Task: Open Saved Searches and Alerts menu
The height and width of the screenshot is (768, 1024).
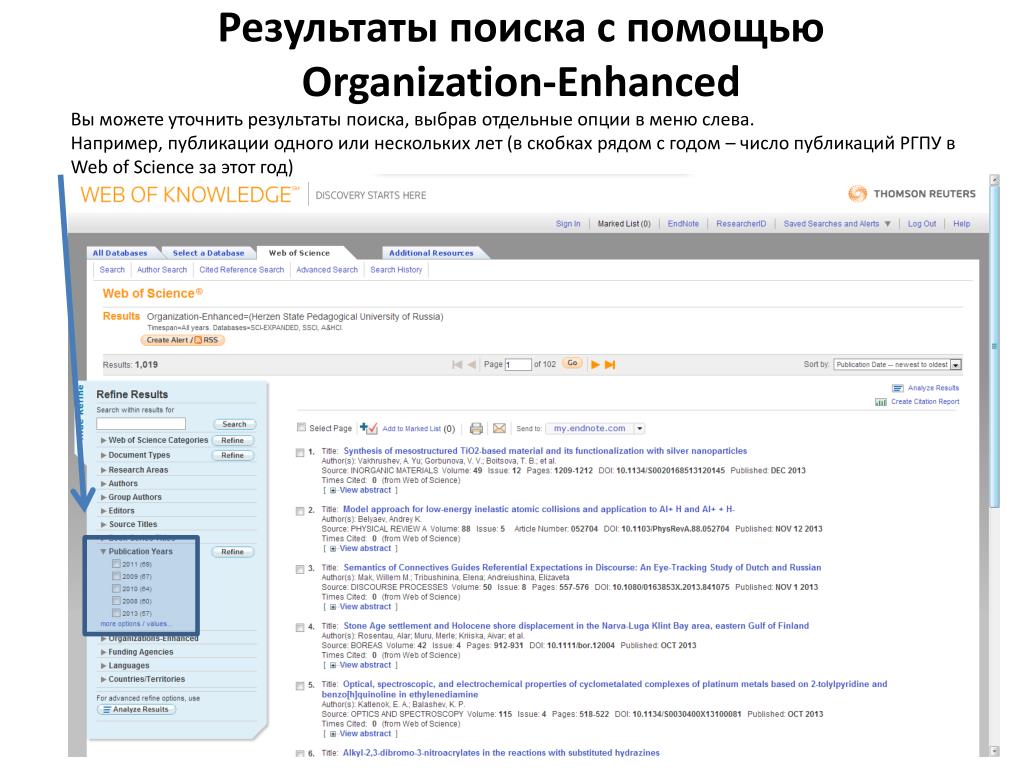Action: click(837, 224)
